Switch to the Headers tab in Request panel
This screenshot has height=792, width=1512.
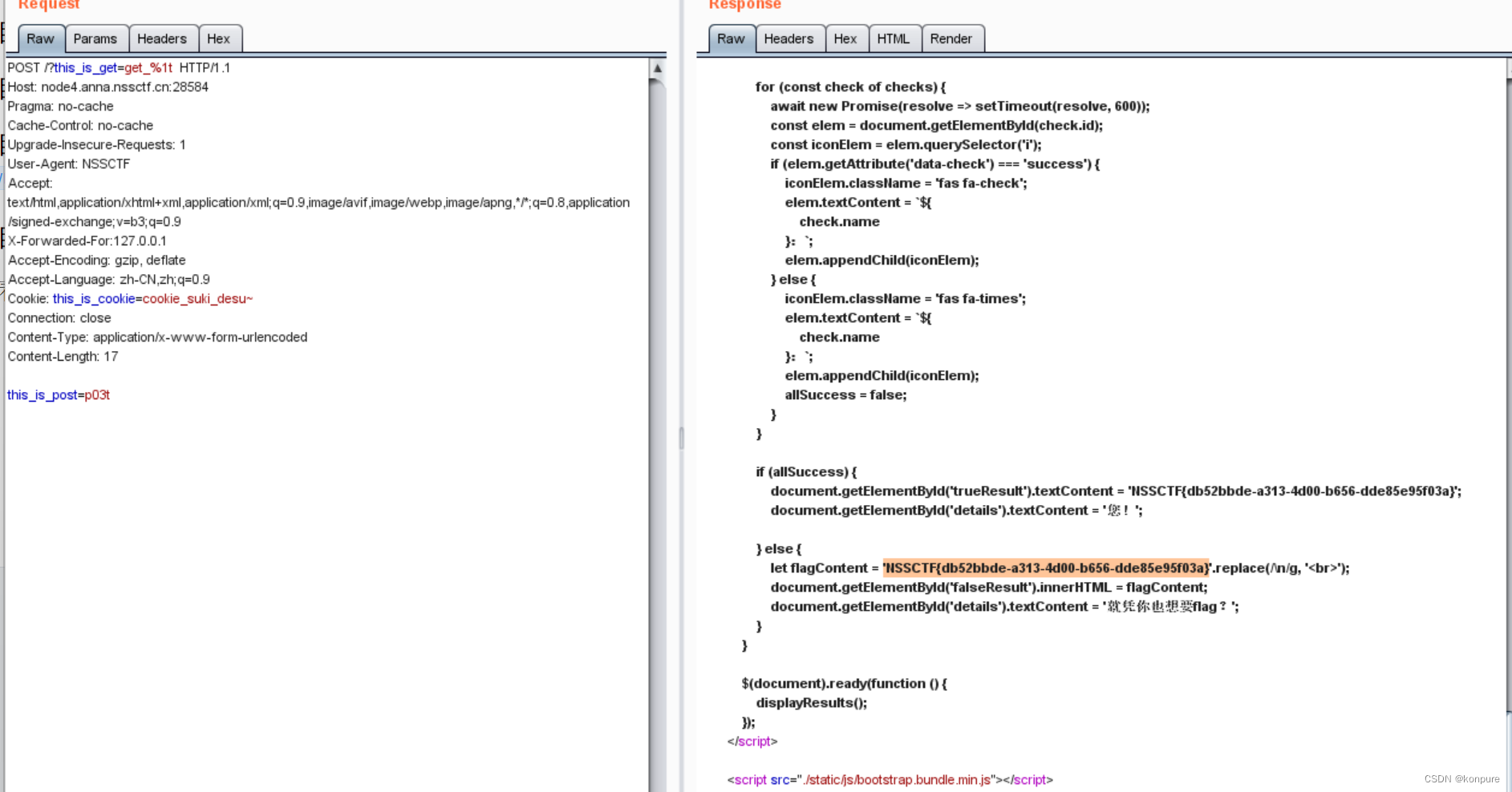(162, 38)
